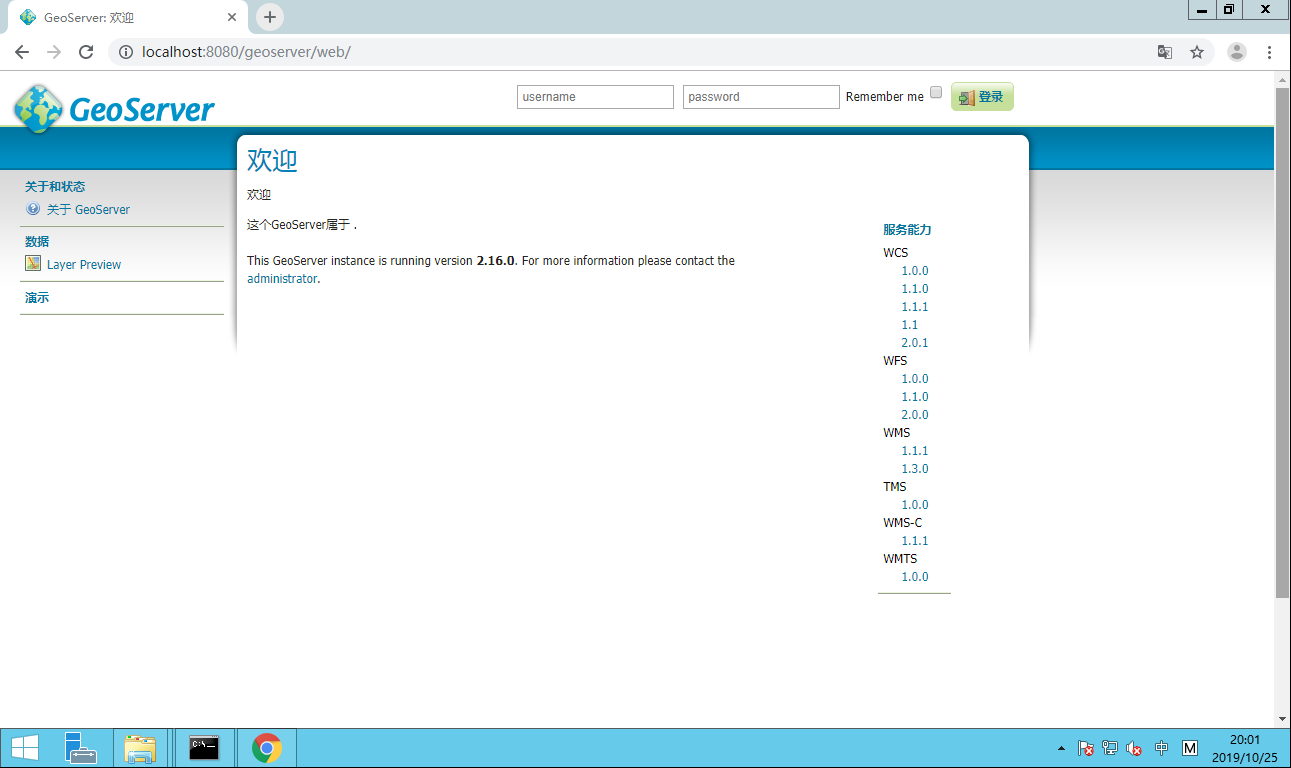Click the password input field
The width and height of the screenshot is (1291, 768).
click(761, 97)
